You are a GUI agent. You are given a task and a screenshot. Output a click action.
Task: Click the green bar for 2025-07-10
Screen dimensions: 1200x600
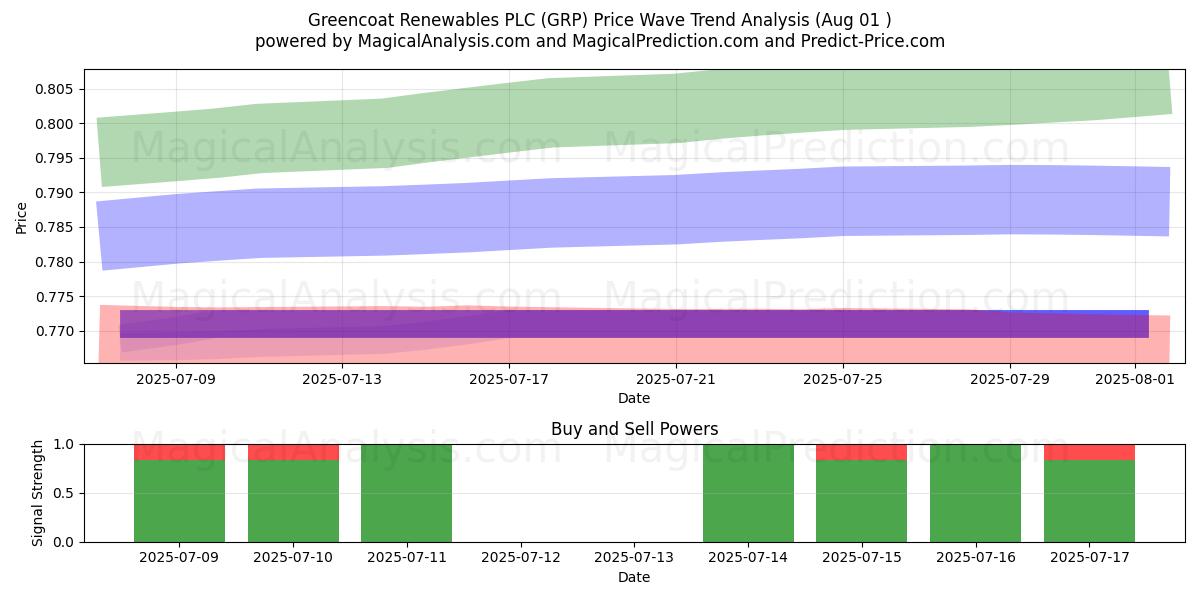point(293,501)
